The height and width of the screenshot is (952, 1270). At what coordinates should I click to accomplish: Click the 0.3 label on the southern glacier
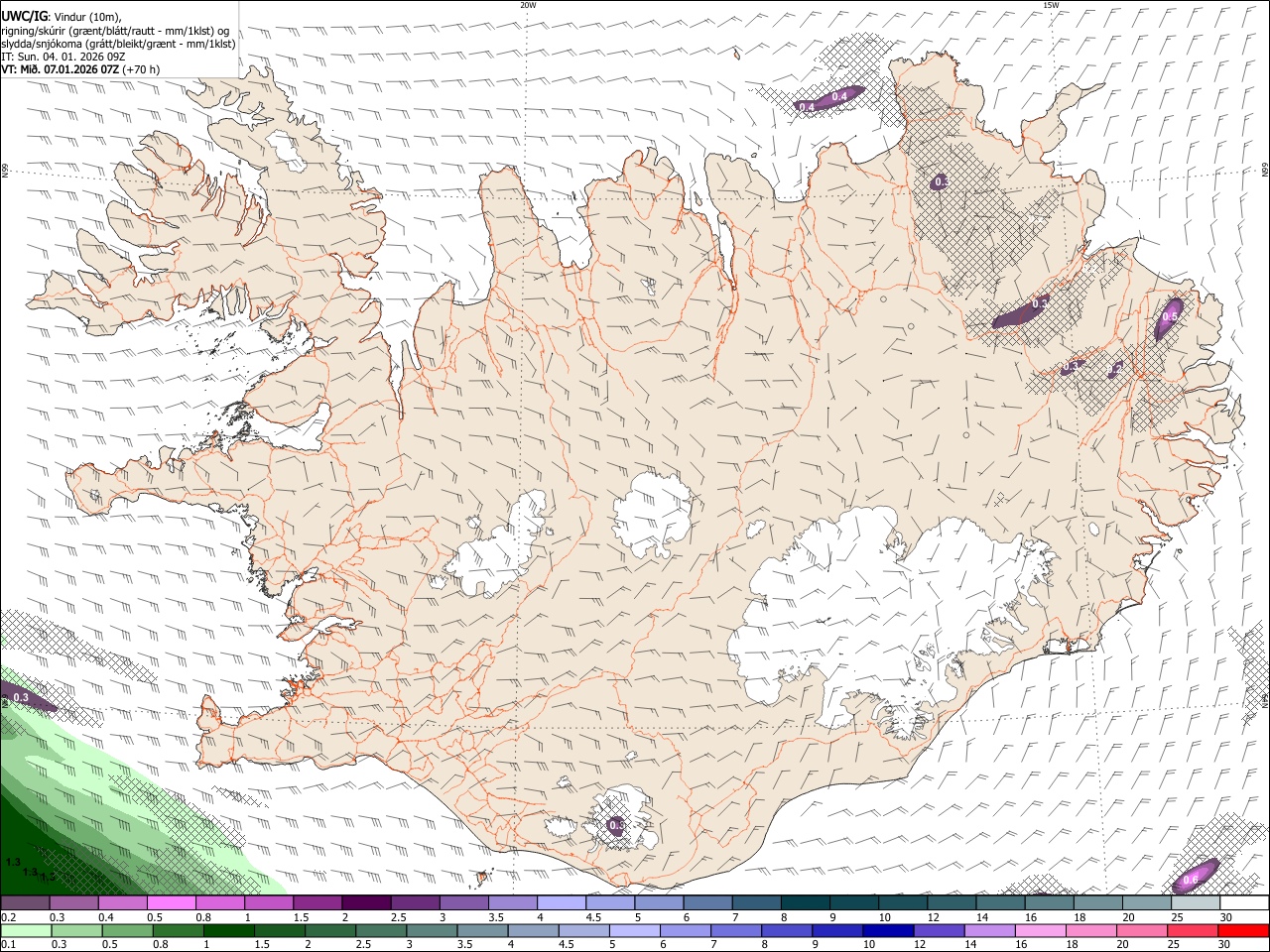(616, 825)
